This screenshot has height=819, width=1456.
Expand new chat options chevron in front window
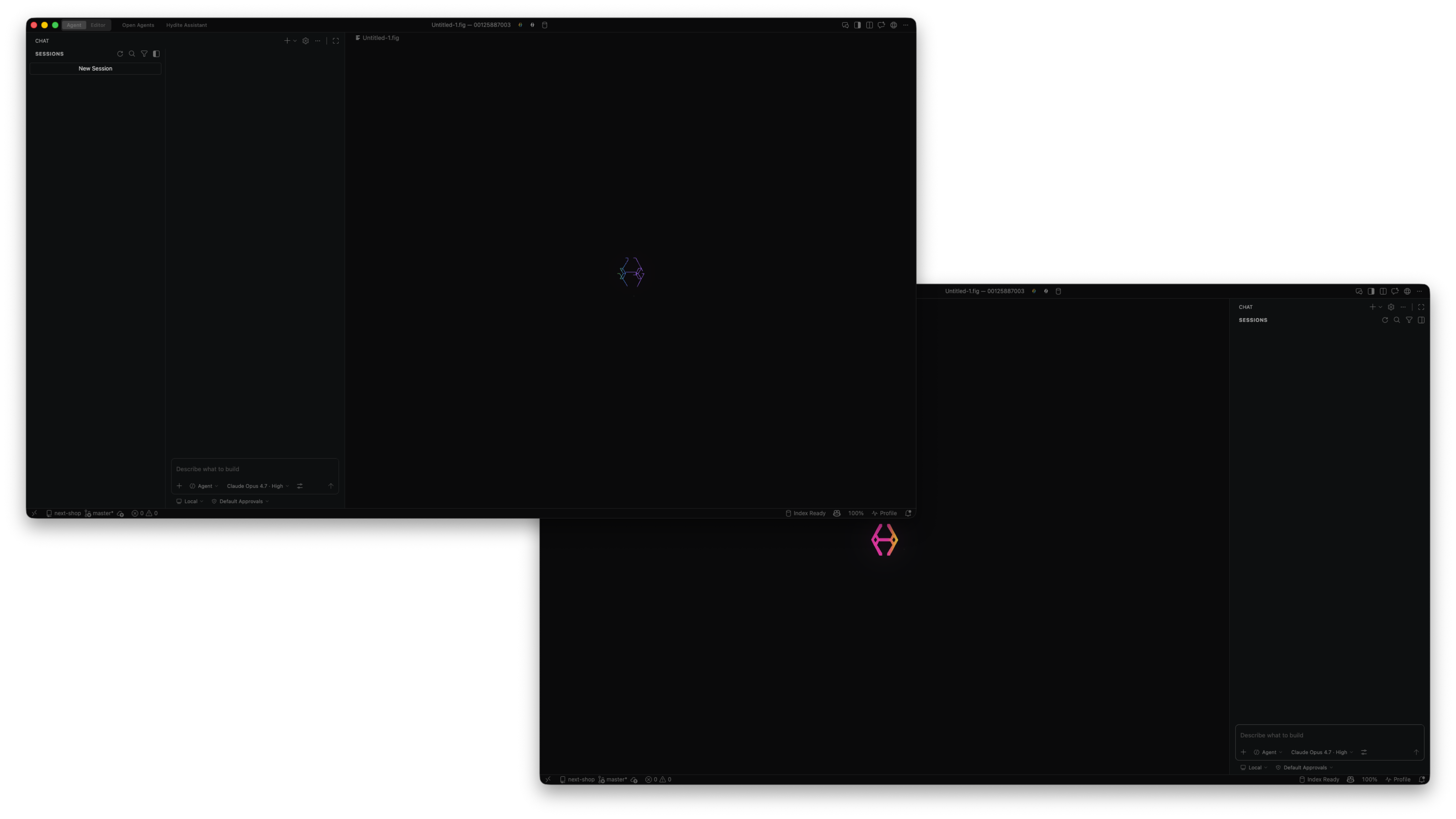click(295, 41)
